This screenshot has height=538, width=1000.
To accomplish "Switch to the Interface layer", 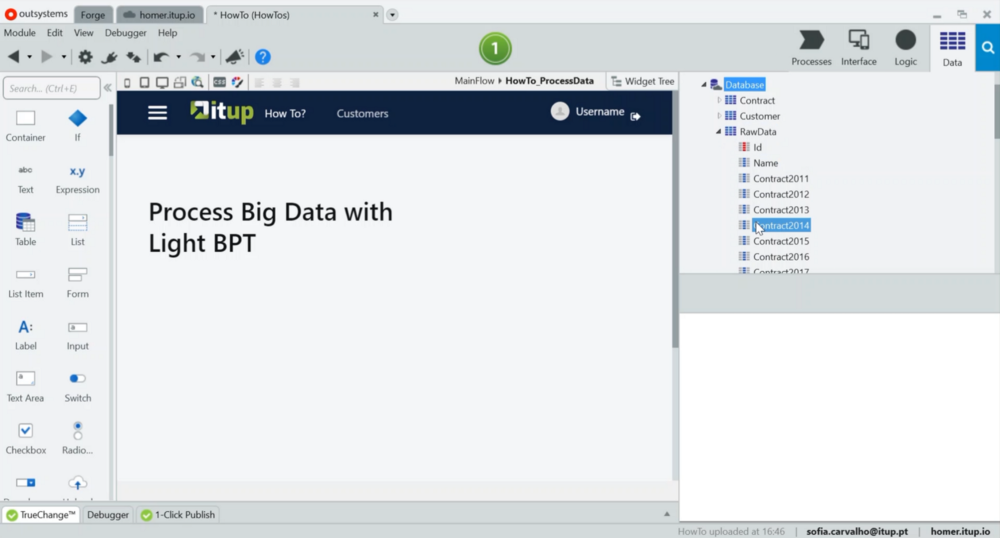I will pyautogui.click(x=858, y=48).
